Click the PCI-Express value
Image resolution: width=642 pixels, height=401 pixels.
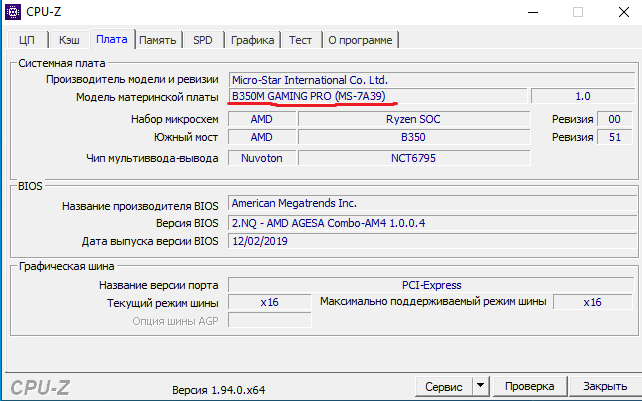[x=431, y=285]
